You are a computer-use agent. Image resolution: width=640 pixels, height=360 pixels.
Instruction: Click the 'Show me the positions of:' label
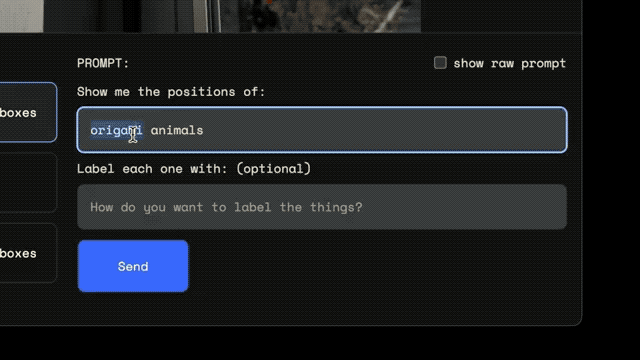point(171,92)
